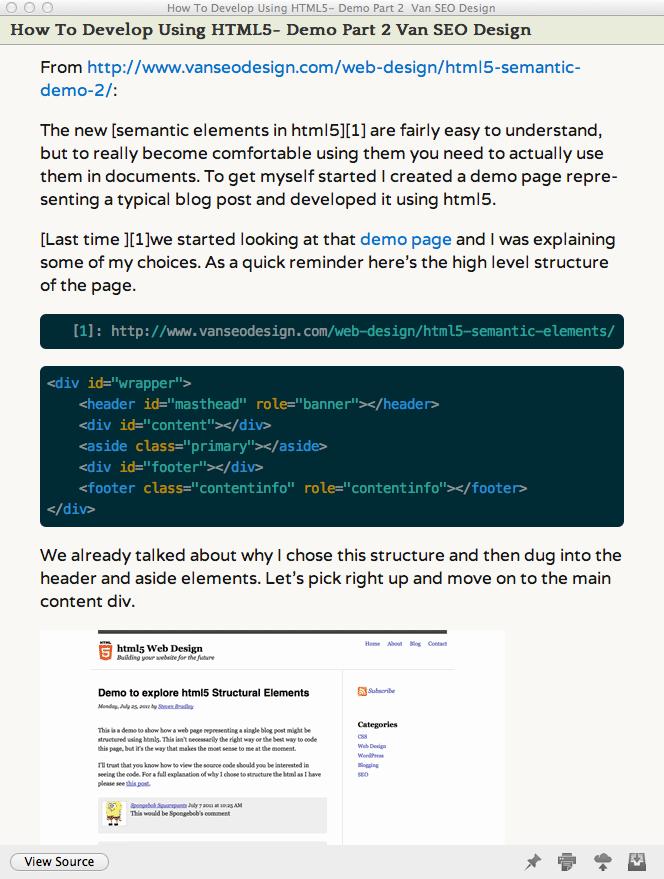The image size is (664, 879).
Task: Close the window with the close button
Action: click(x=12, y=8)
